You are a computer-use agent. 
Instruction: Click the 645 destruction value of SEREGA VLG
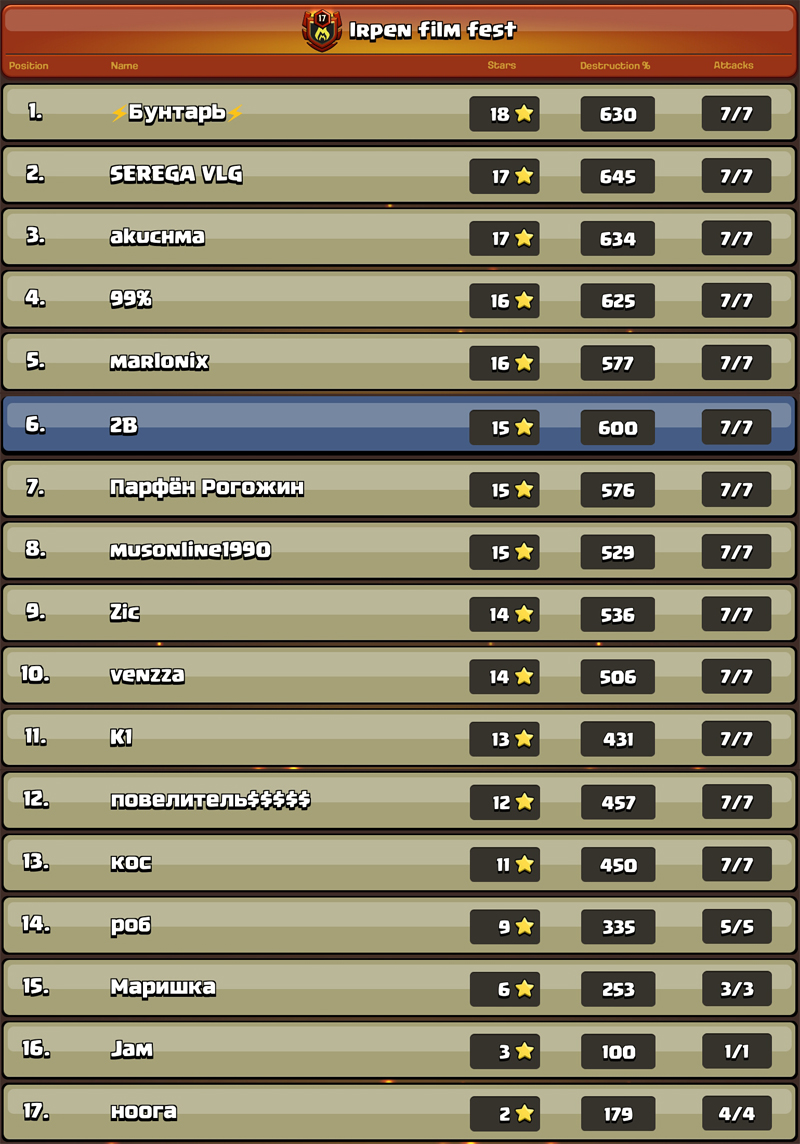pos(618,177)
